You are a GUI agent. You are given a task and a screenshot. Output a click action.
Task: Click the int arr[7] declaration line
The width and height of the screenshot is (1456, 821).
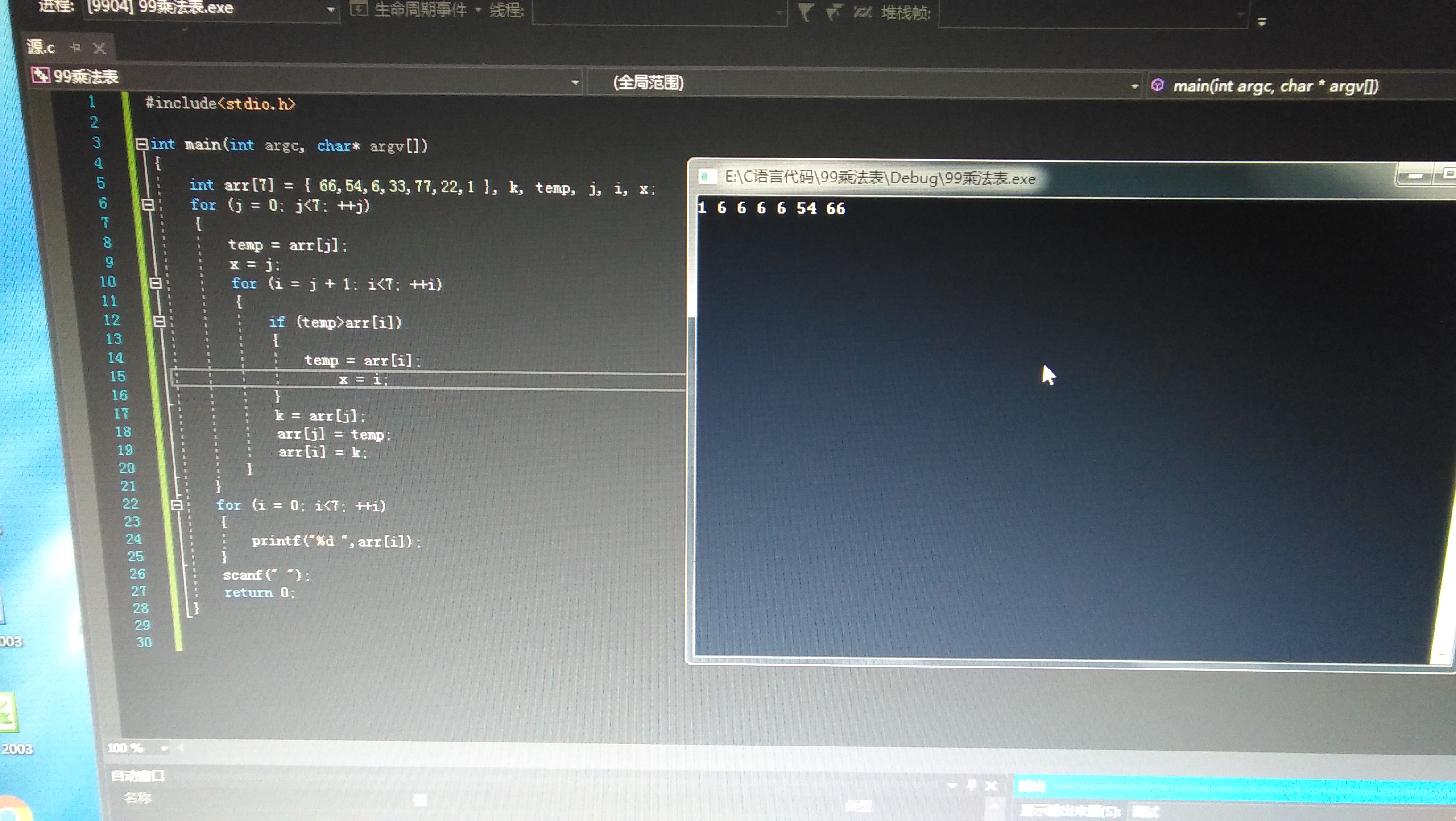[422, 187]
